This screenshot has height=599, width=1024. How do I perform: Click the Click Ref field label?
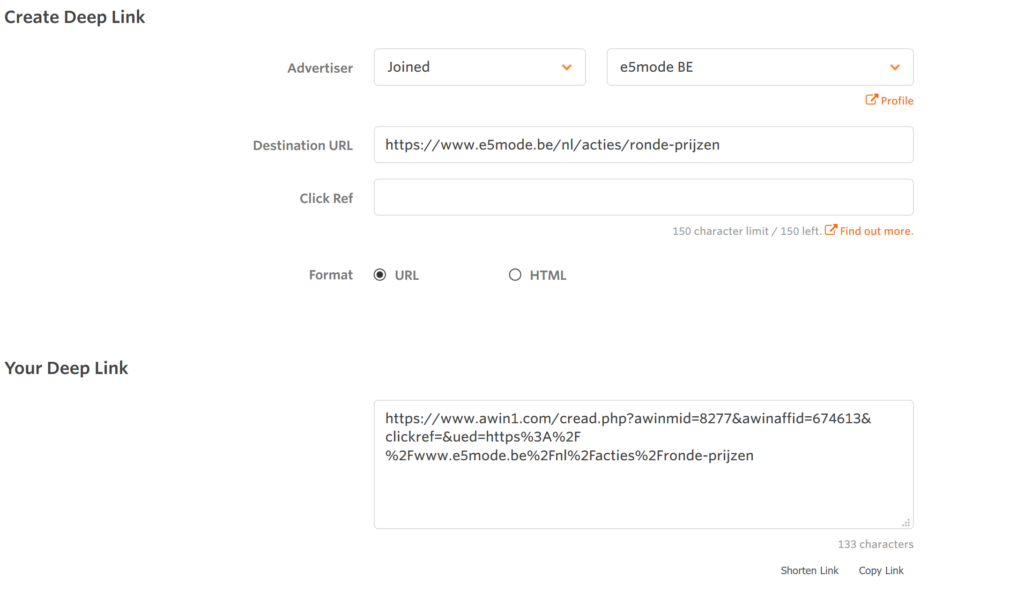(x=326, y=198)
